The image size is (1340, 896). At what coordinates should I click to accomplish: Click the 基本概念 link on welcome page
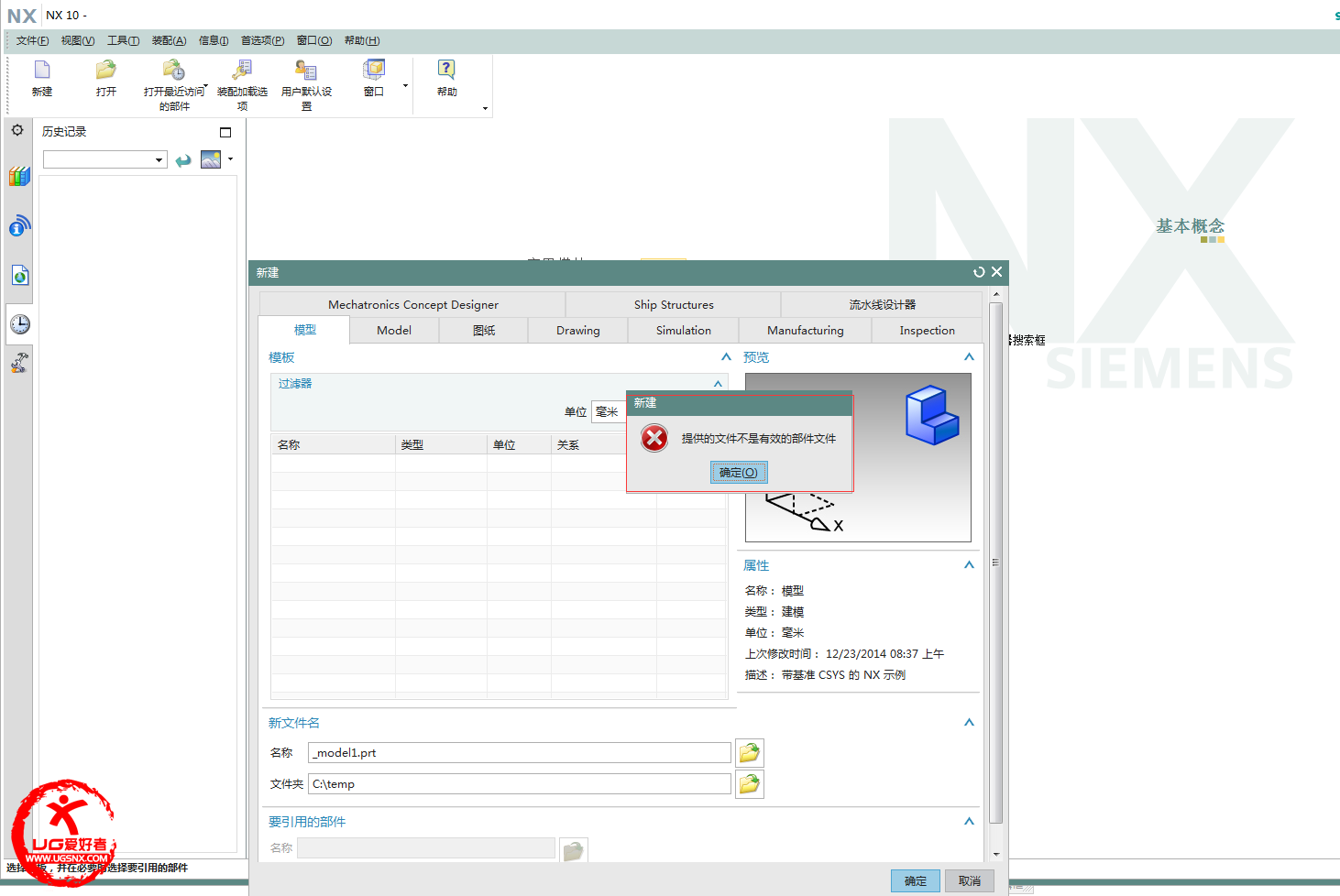(1190, 225)
